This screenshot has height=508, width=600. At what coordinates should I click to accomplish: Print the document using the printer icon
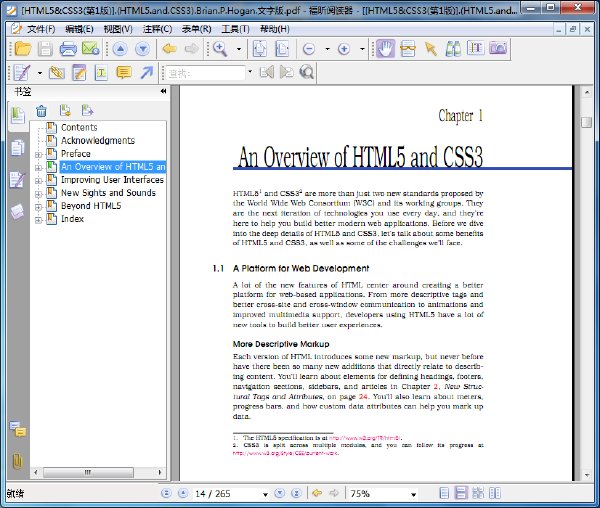68,49
